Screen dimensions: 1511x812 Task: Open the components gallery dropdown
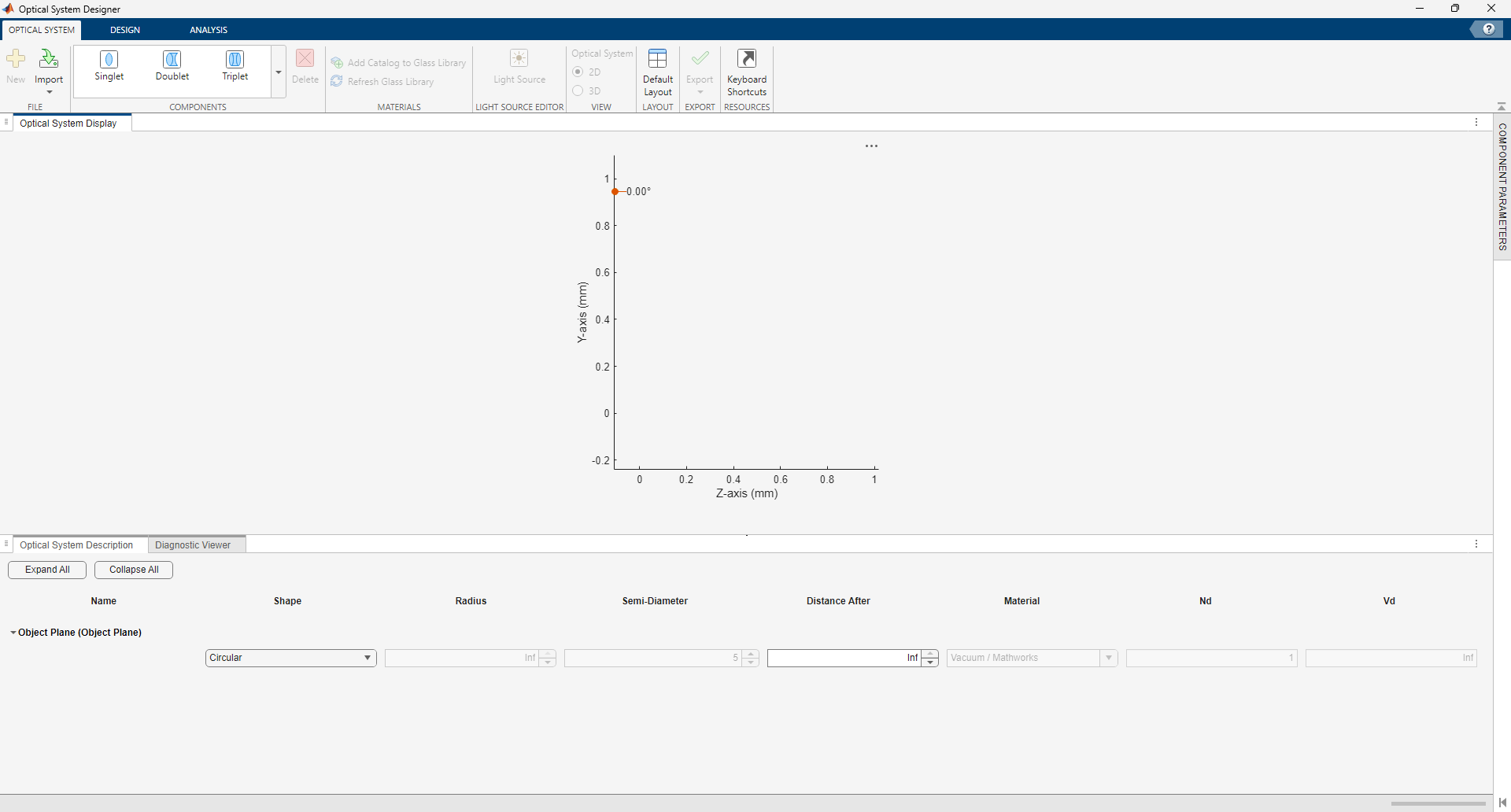[x=278, y=72]
